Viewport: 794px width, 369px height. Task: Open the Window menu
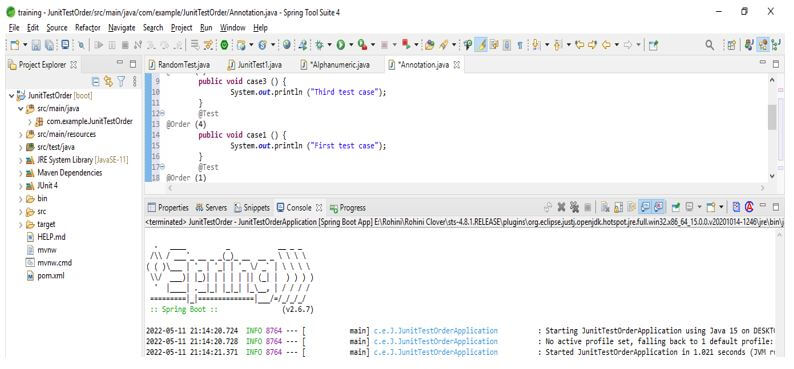coord(232,28)
